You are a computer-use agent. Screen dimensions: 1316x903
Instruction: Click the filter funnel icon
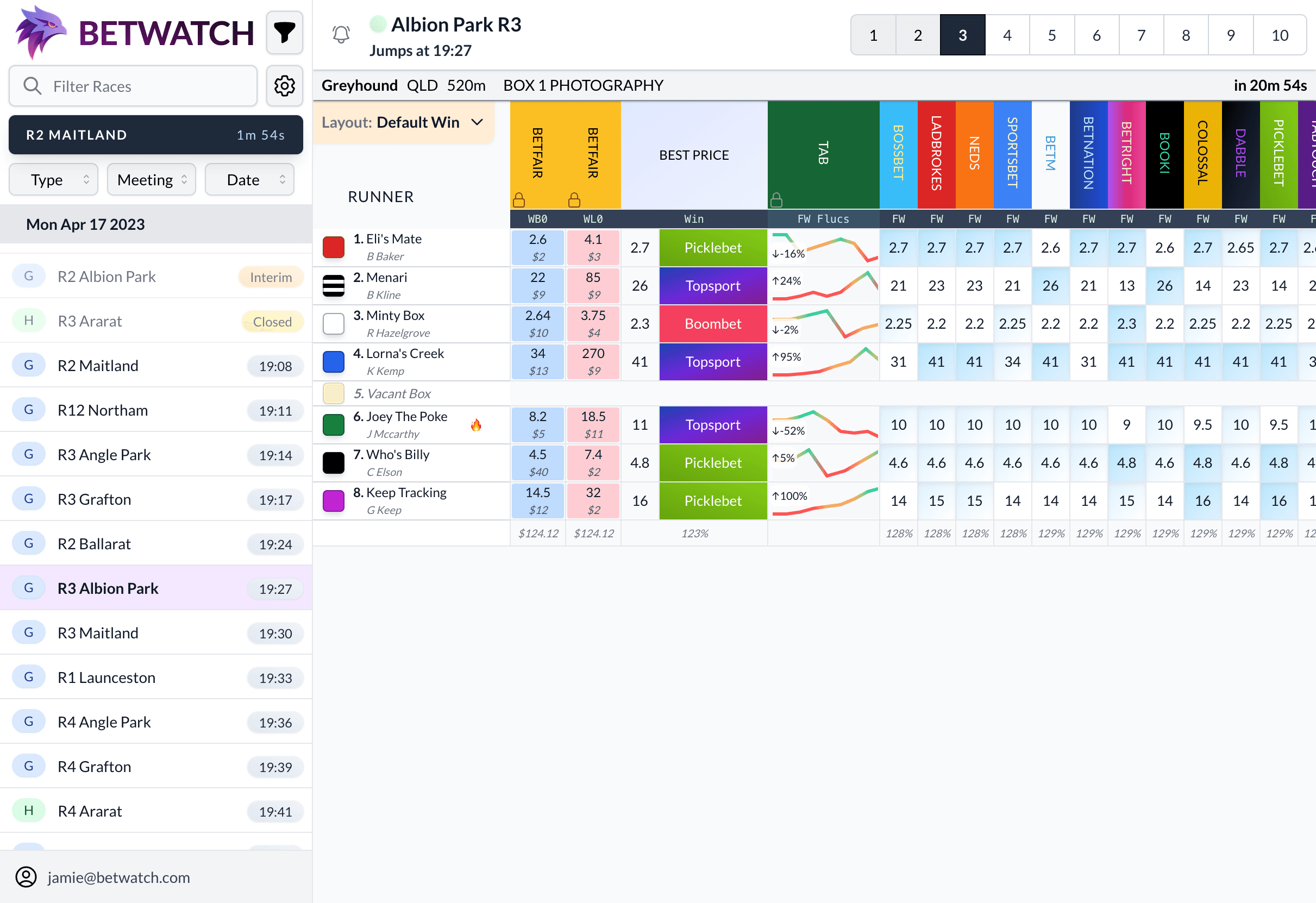[x=284, y=33]
